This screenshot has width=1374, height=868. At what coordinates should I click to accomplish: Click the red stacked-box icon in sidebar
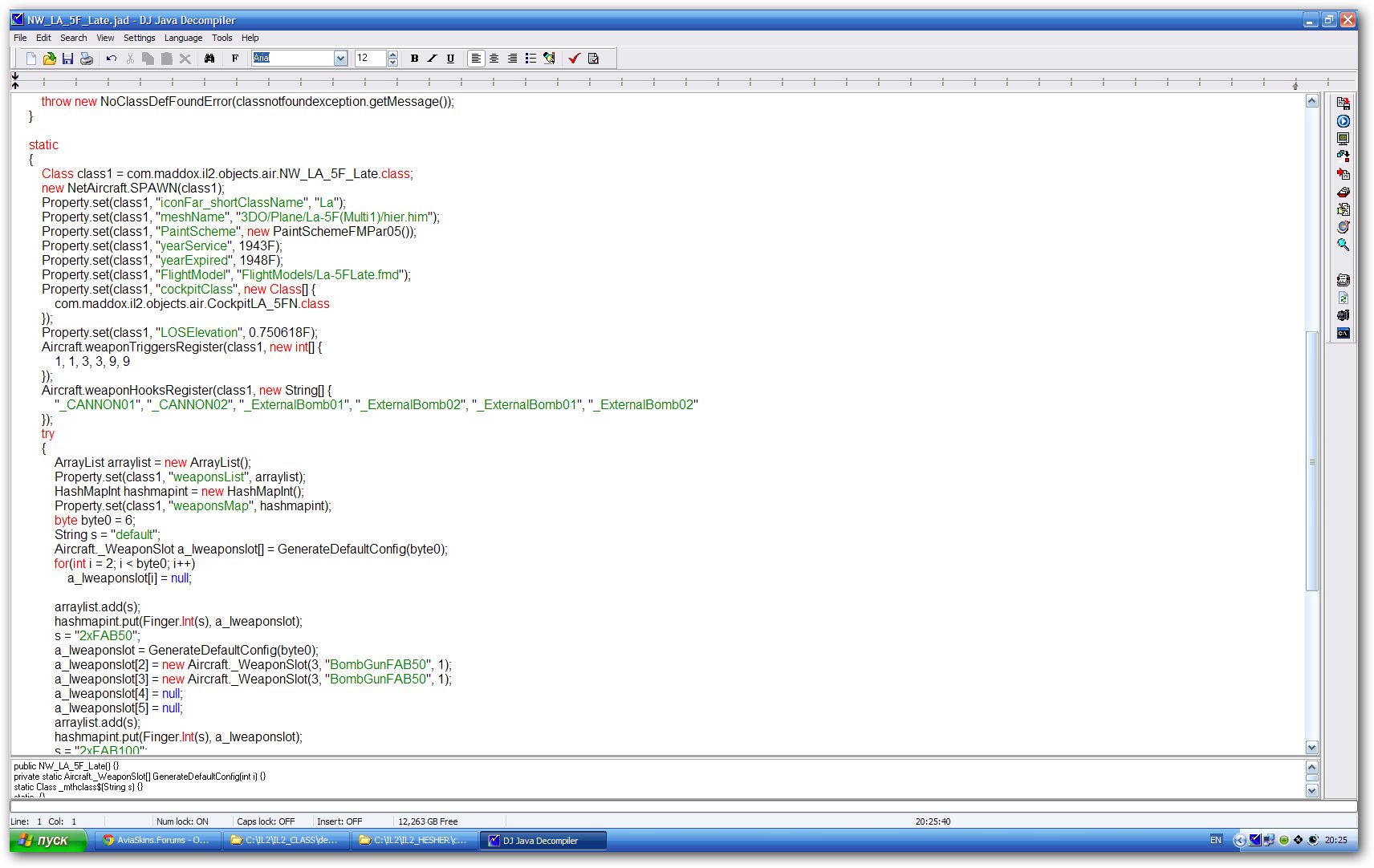[x=1344, y=192]
